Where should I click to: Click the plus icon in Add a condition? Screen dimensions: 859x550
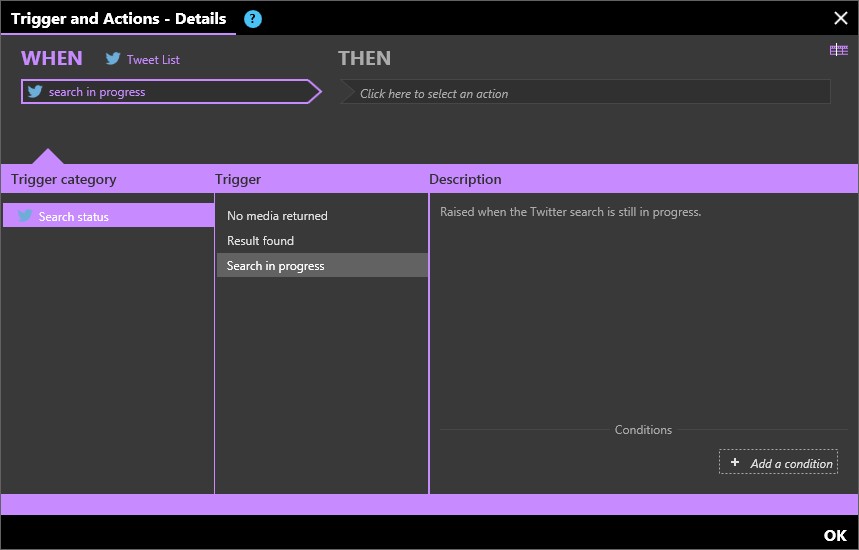pyautogui.click(x=735, y=462)
